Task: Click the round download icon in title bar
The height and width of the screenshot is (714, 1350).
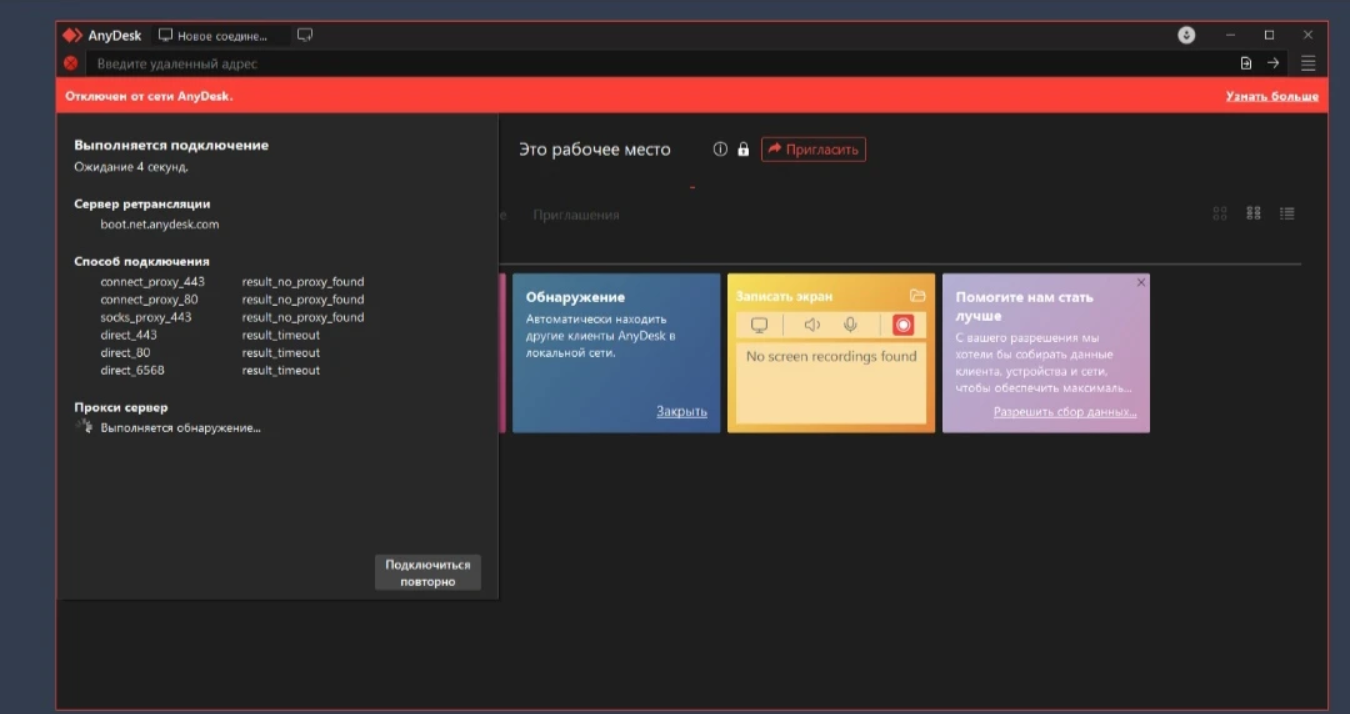Action: coord(1186,35)
